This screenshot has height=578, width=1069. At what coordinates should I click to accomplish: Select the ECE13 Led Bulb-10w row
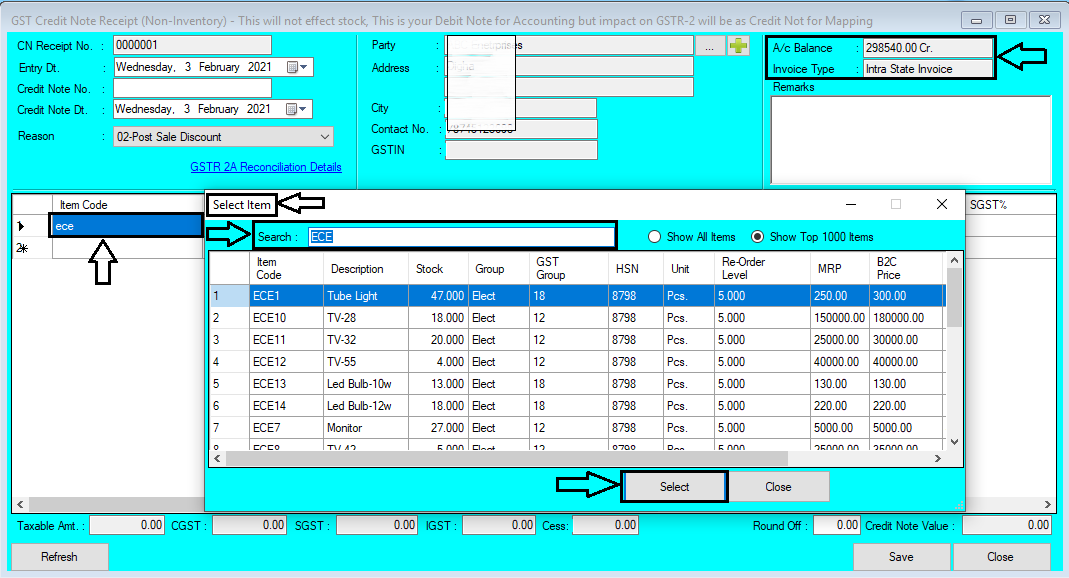pyautogui.click(x=500, y=383)
